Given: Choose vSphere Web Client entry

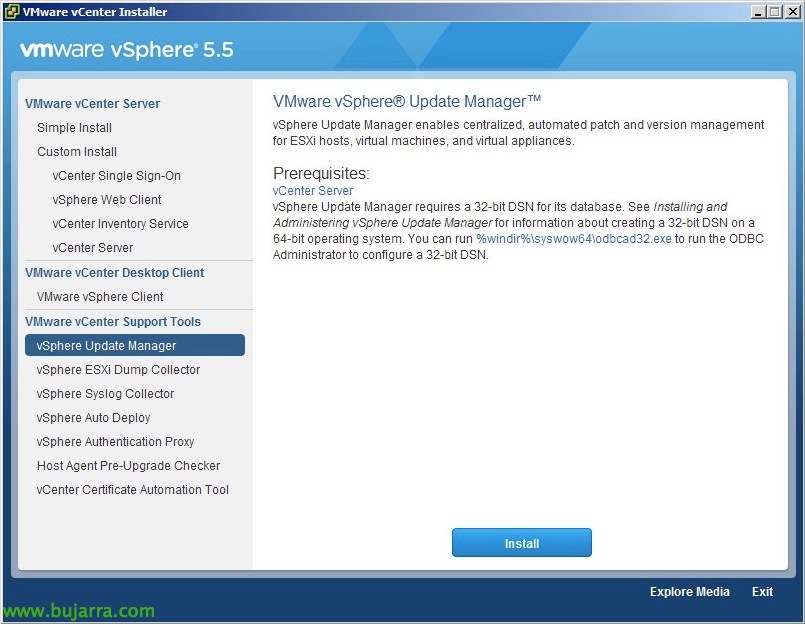Looking at the screenshot, I should 107,200.
